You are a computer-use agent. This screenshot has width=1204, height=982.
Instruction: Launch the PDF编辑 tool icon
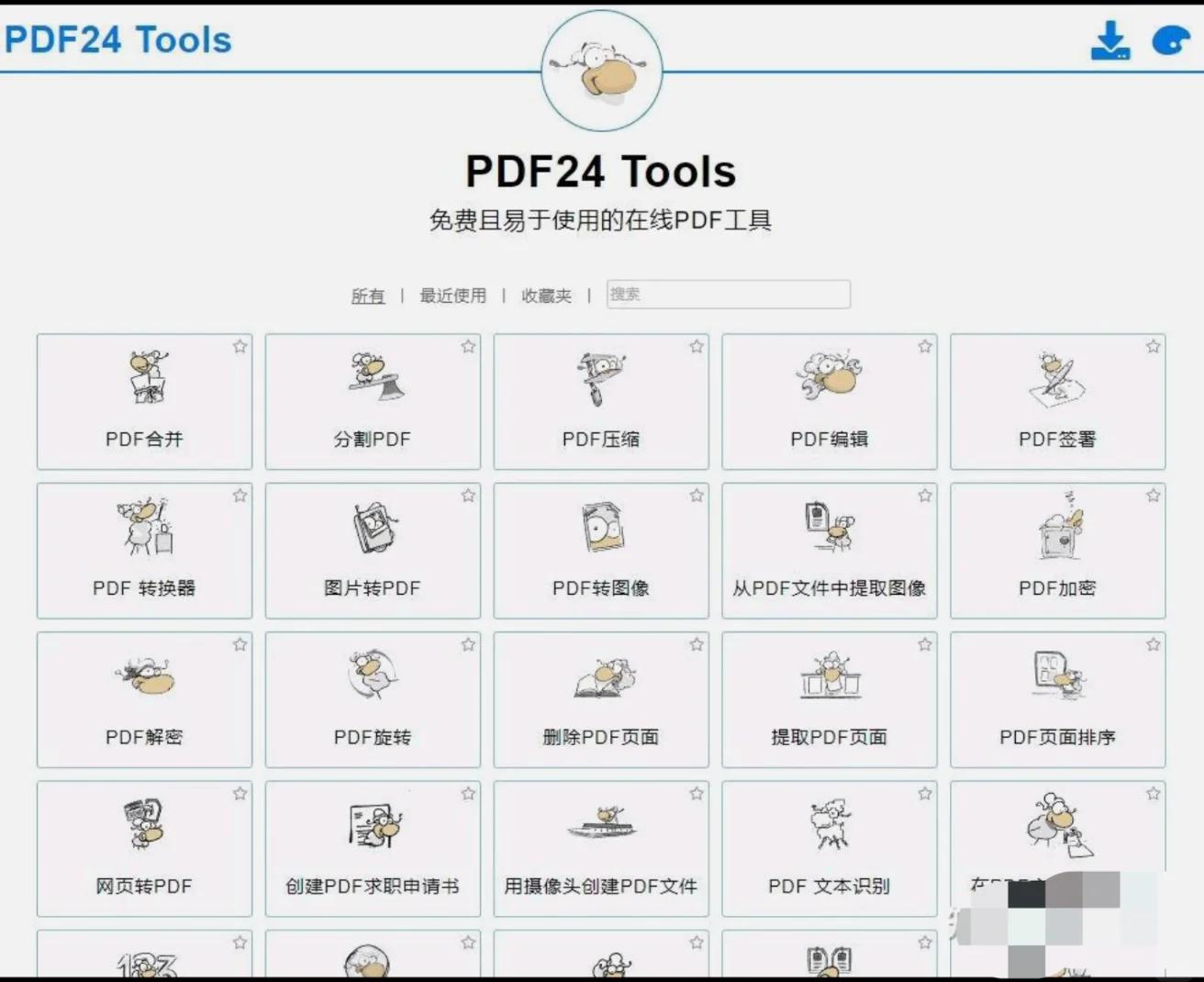pos(829,376)
